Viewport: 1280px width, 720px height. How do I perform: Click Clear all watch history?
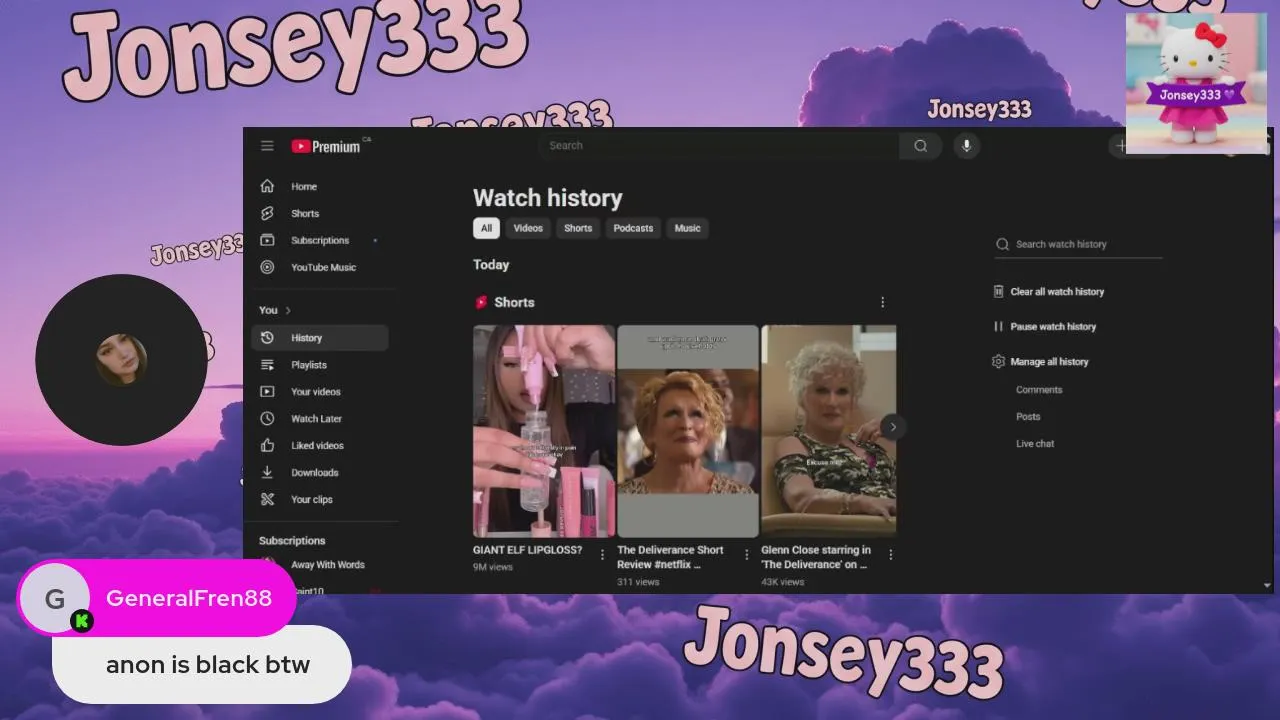(1057, 292)
